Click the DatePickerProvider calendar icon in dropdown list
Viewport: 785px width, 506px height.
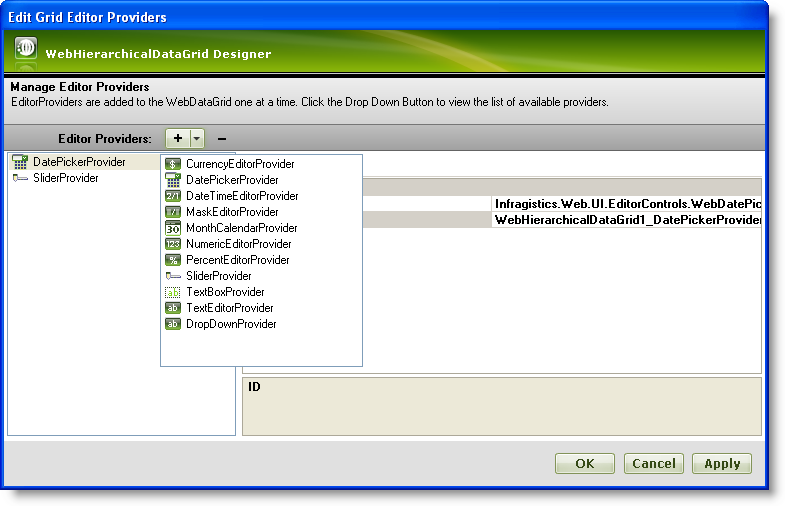pyautogui.click(x=173, y=180)
